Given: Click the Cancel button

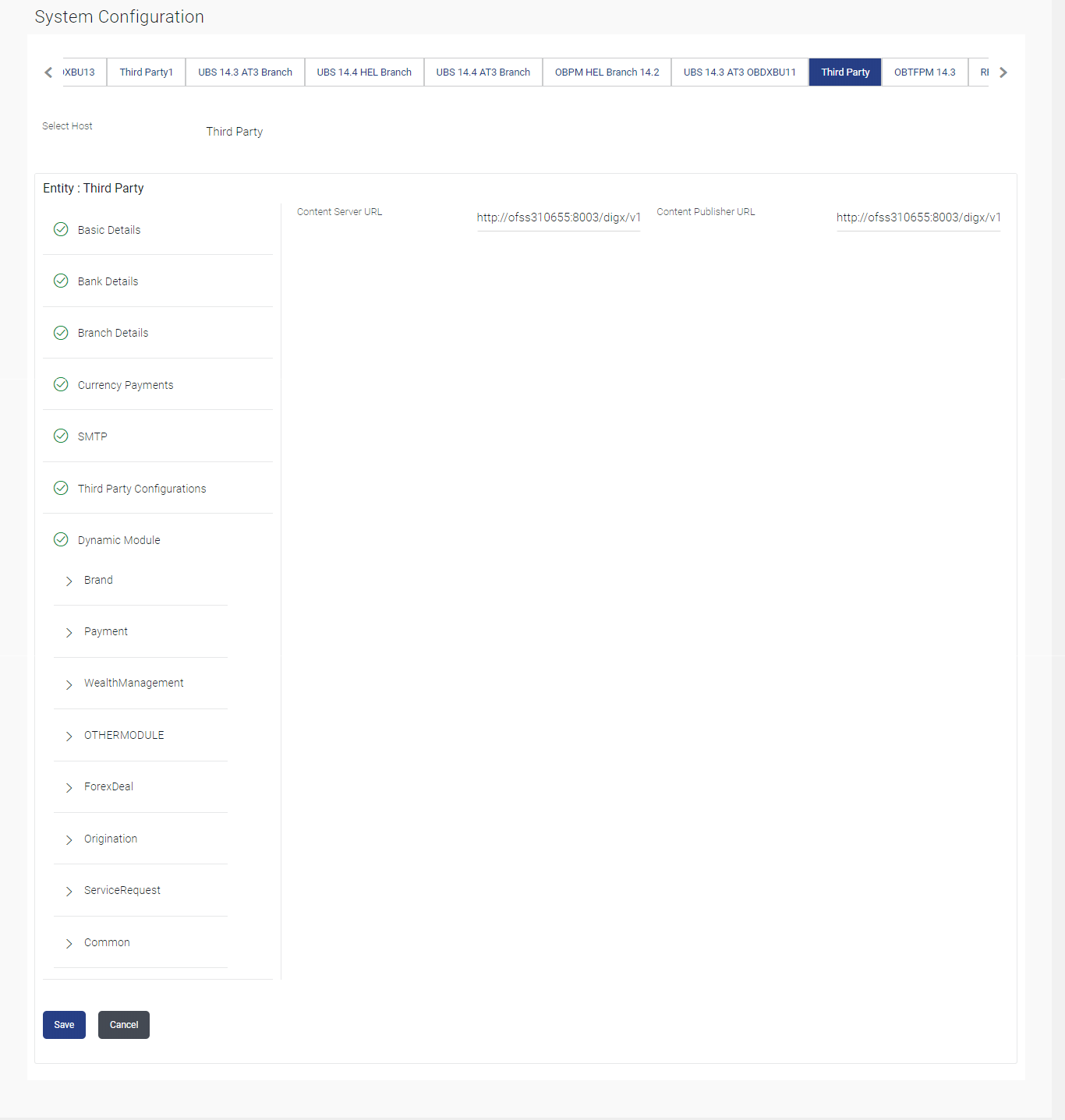Looking at the screenshot, I should (x=123, y=1024).
